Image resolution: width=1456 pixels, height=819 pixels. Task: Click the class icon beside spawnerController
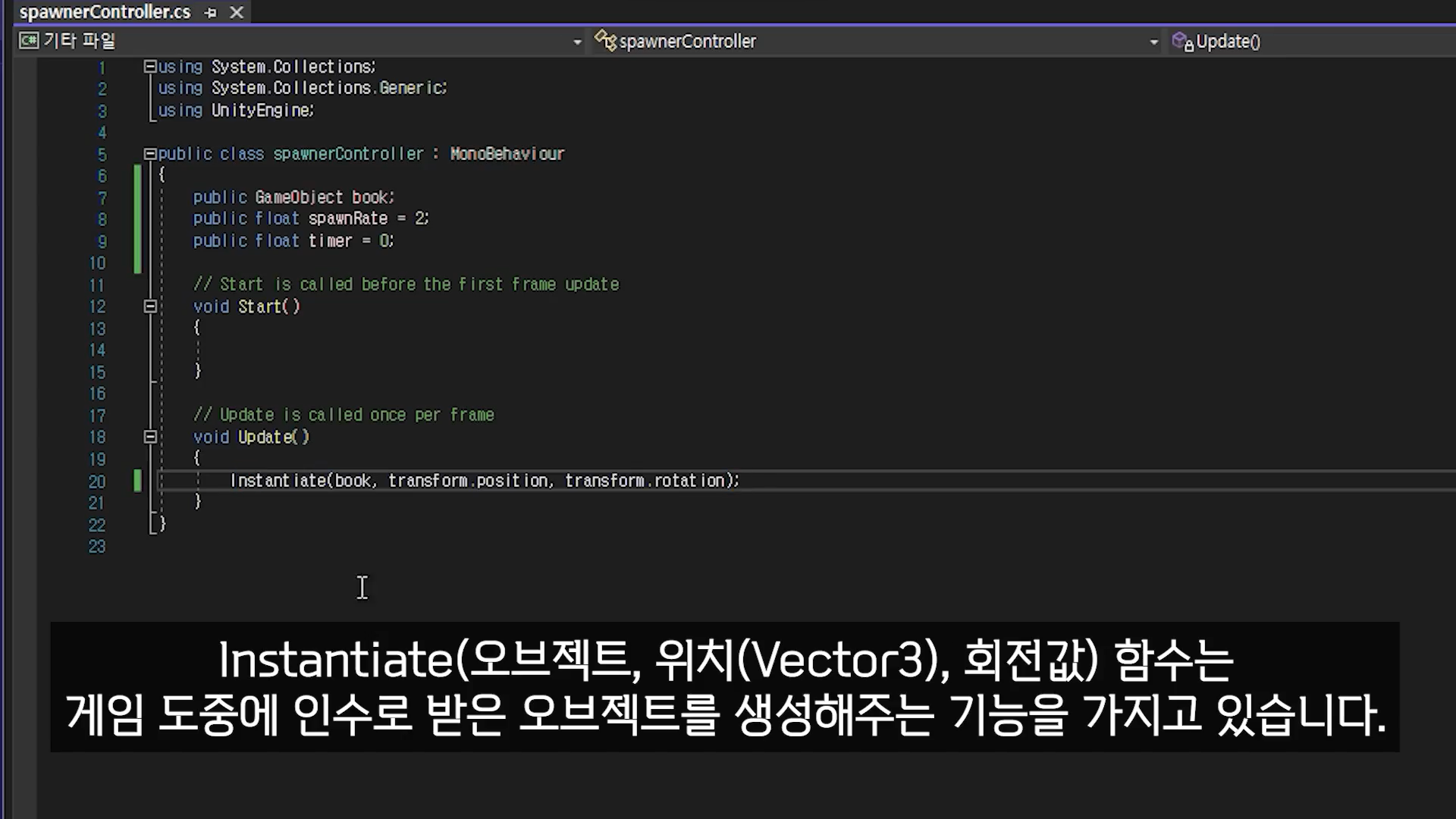(x=605, y=41)
